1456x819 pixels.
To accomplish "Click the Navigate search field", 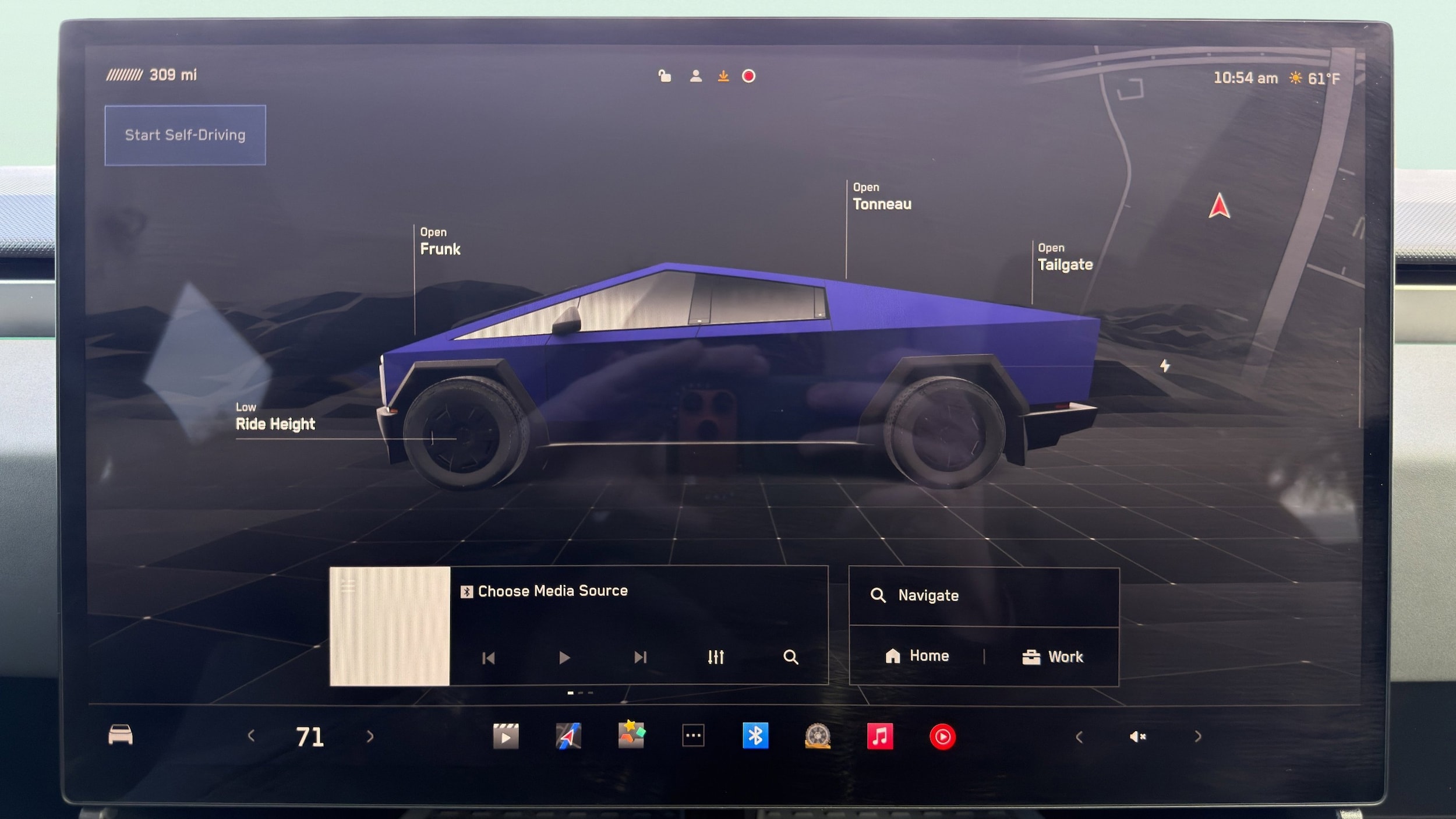I will point(983,595).
